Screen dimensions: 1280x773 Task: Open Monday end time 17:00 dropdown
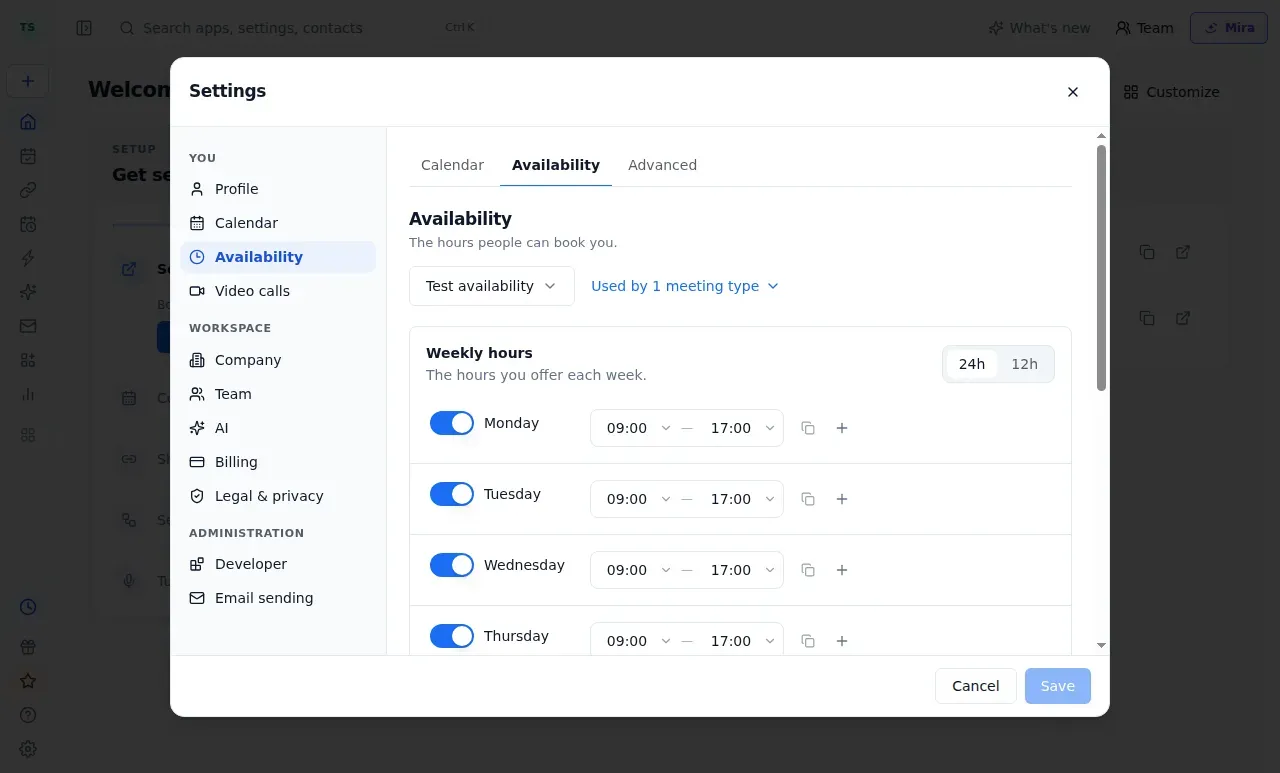click(742, 428)
